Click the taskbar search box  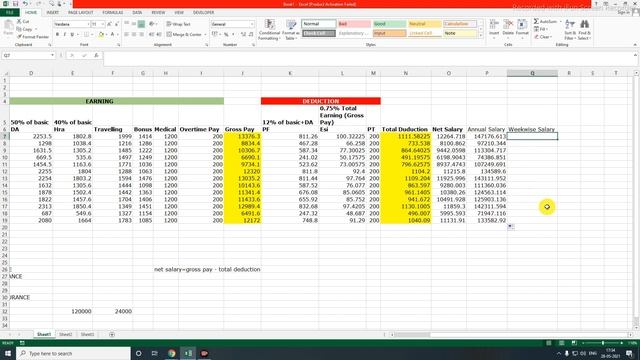tap(73, 353)
